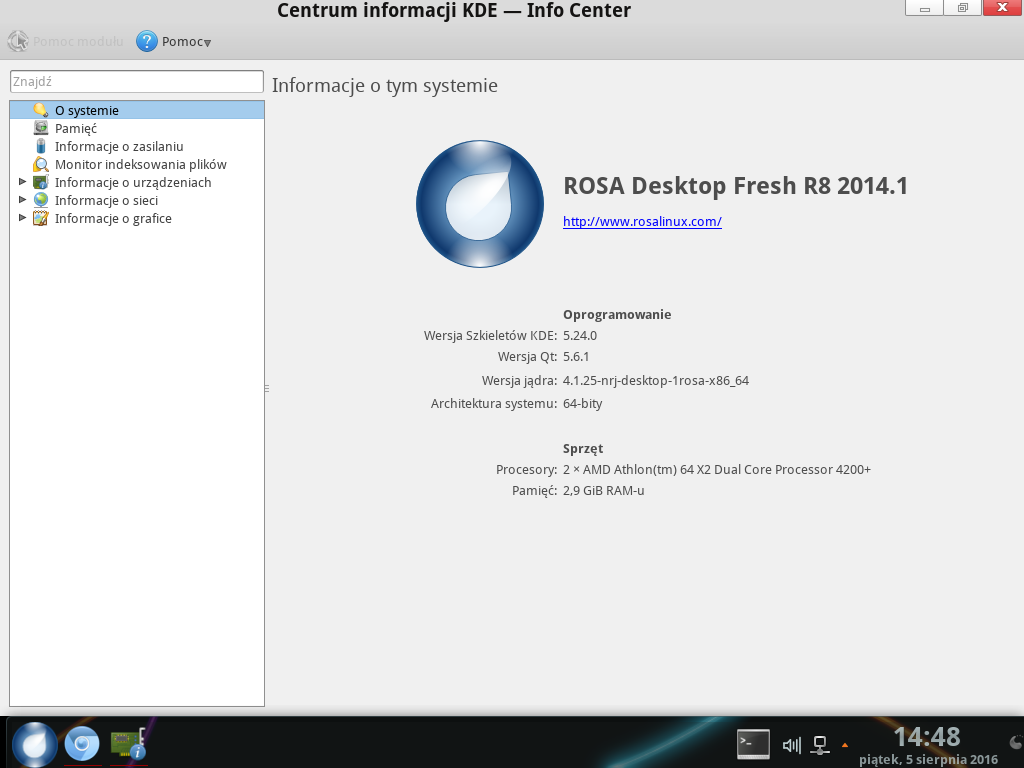The image size is (1024, 768).
Task: Launch the Chromium browser from the taskbar
Action: [x=82, y=743]
